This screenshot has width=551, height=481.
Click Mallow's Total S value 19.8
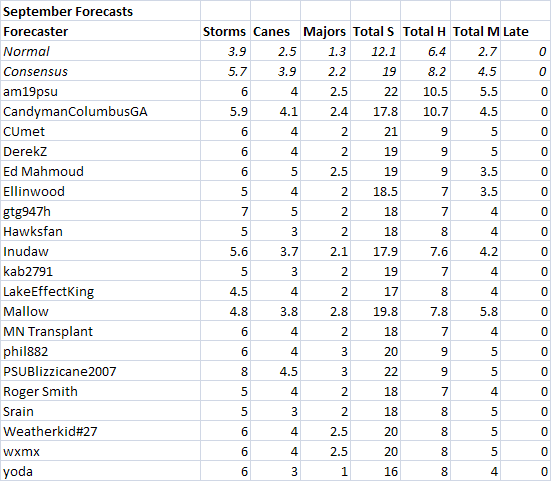pyautogui.click(x=375, y=311)
